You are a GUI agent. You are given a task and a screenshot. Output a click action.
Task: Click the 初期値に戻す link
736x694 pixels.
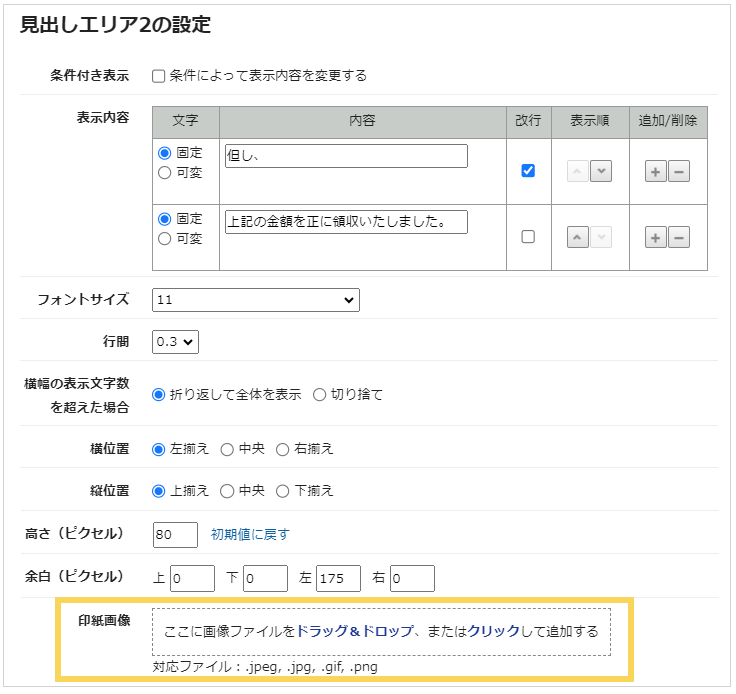click(249, 535)
